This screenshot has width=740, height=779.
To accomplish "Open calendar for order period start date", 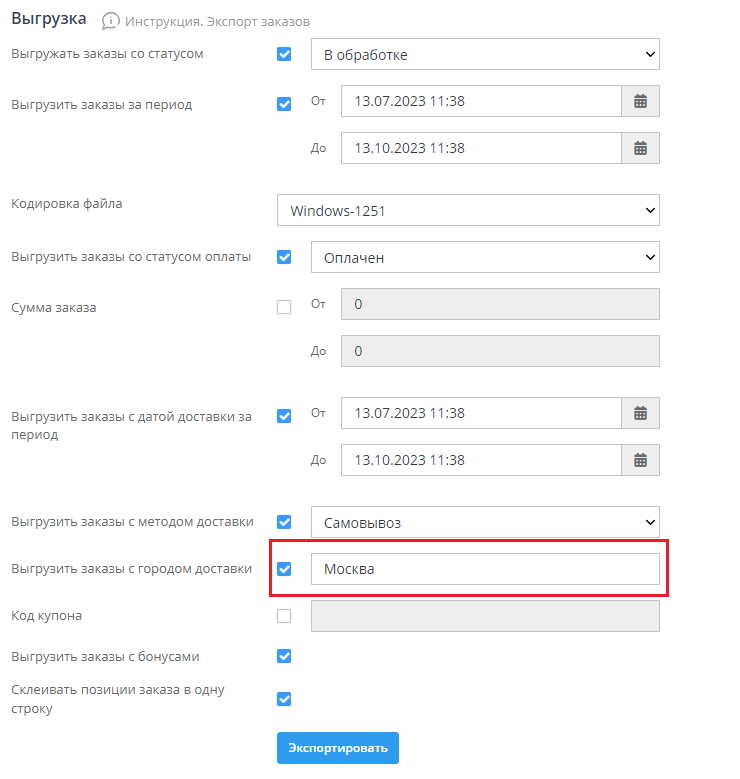I will (641, 101).
